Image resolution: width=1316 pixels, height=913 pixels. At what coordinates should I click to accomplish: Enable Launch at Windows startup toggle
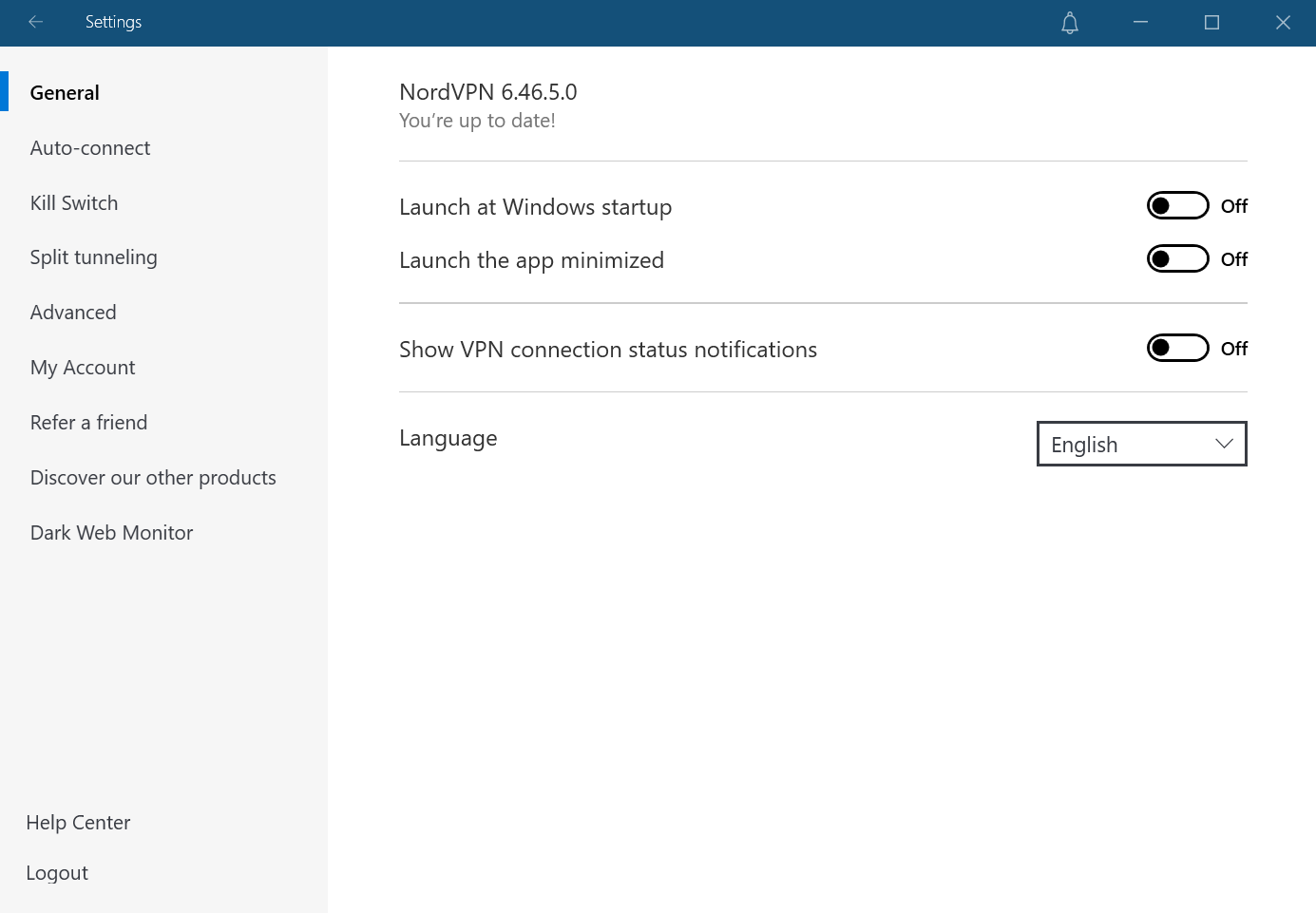[1177, 205]
